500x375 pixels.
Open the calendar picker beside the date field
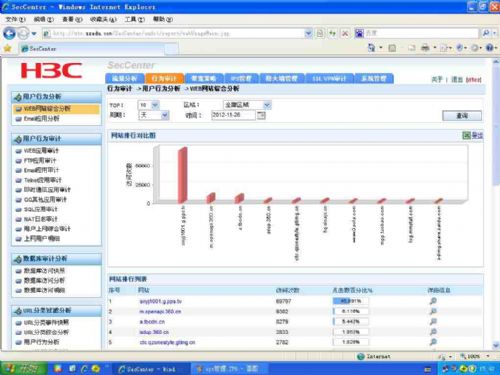pyautogui.click(x=262, y=115)
